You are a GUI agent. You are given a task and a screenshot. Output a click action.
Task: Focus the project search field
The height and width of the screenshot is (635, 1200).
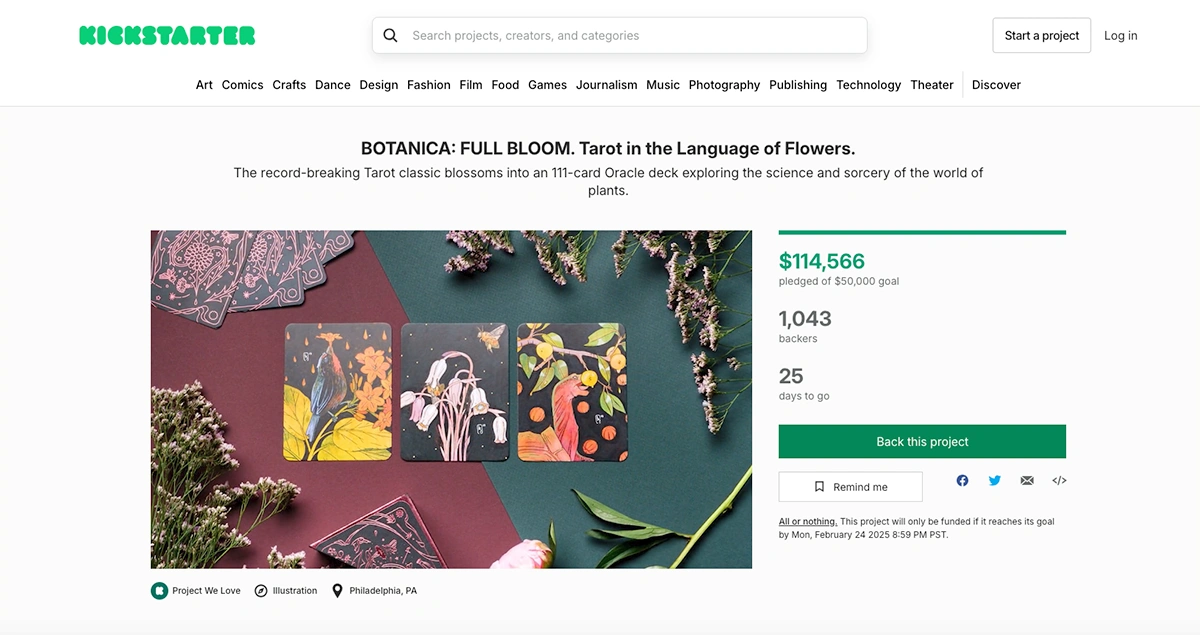(630, 36)
